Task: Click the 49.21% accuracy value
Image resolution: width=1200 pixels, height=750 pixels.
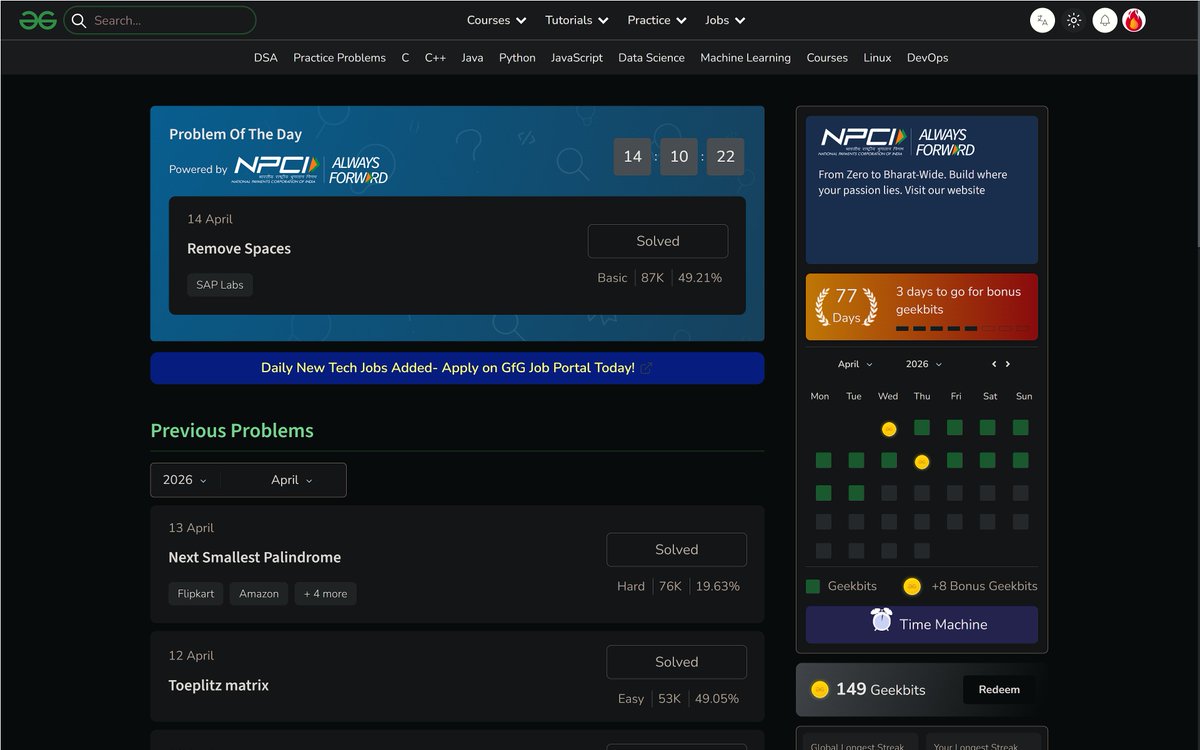Action: (700, 278)
